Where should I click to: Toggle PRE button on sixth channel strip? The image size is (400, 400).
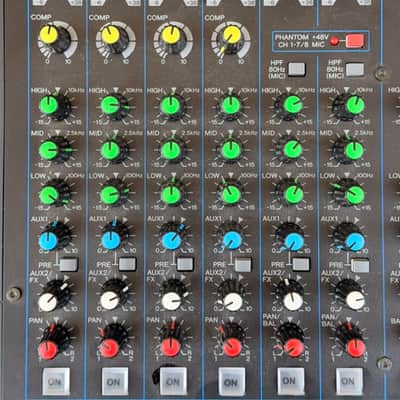(x=360, y=266)
